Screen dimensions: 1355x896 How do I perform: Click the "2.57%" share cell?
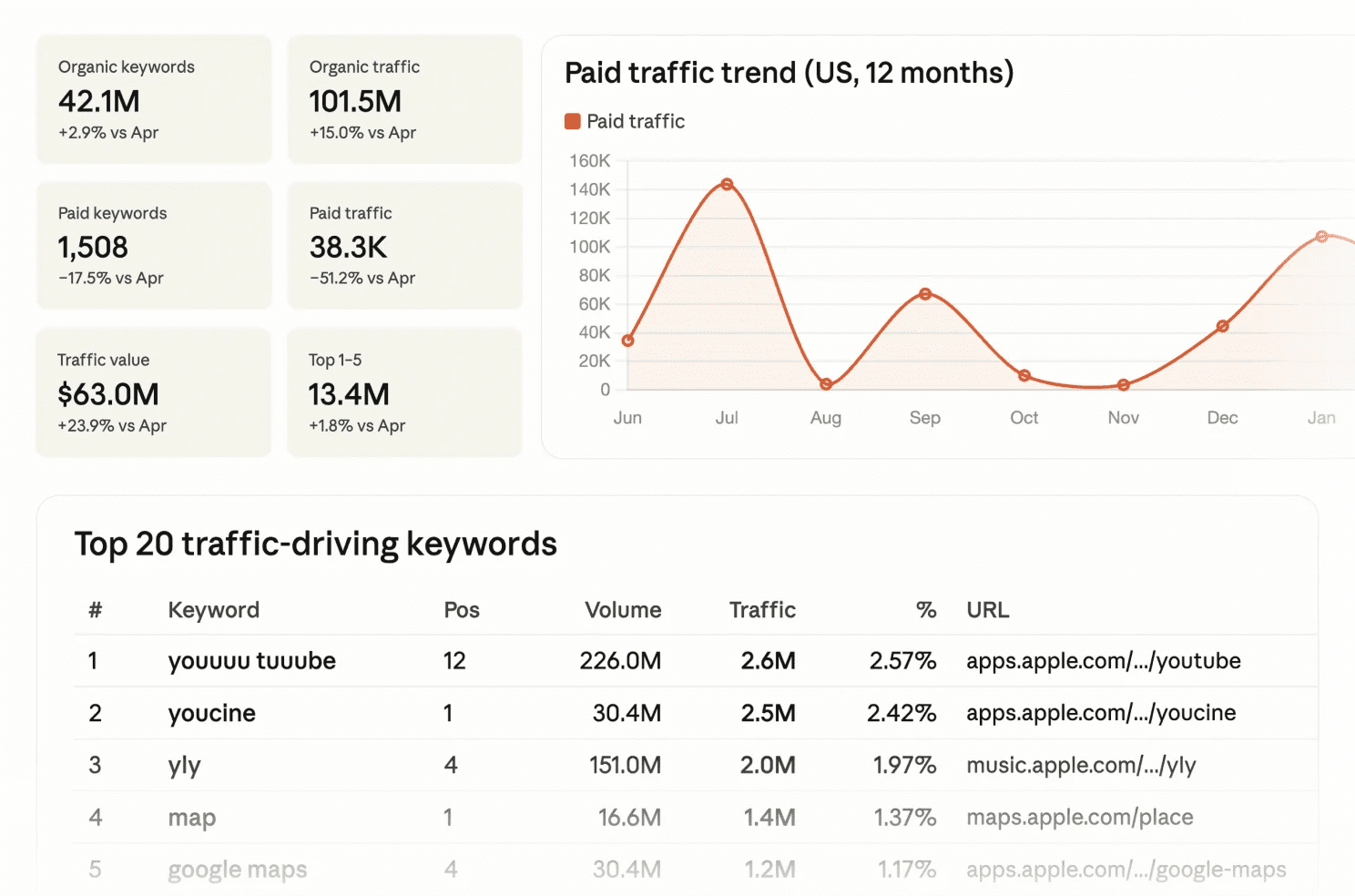(x=903, y=661)
